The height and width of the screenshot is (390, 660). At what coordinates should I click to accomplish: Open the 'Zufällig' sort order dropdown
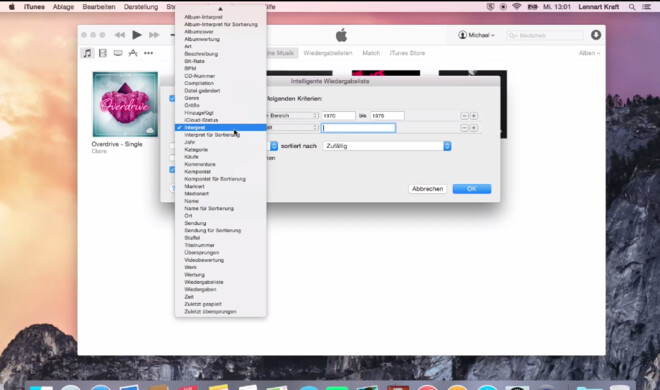click(387, 146)
